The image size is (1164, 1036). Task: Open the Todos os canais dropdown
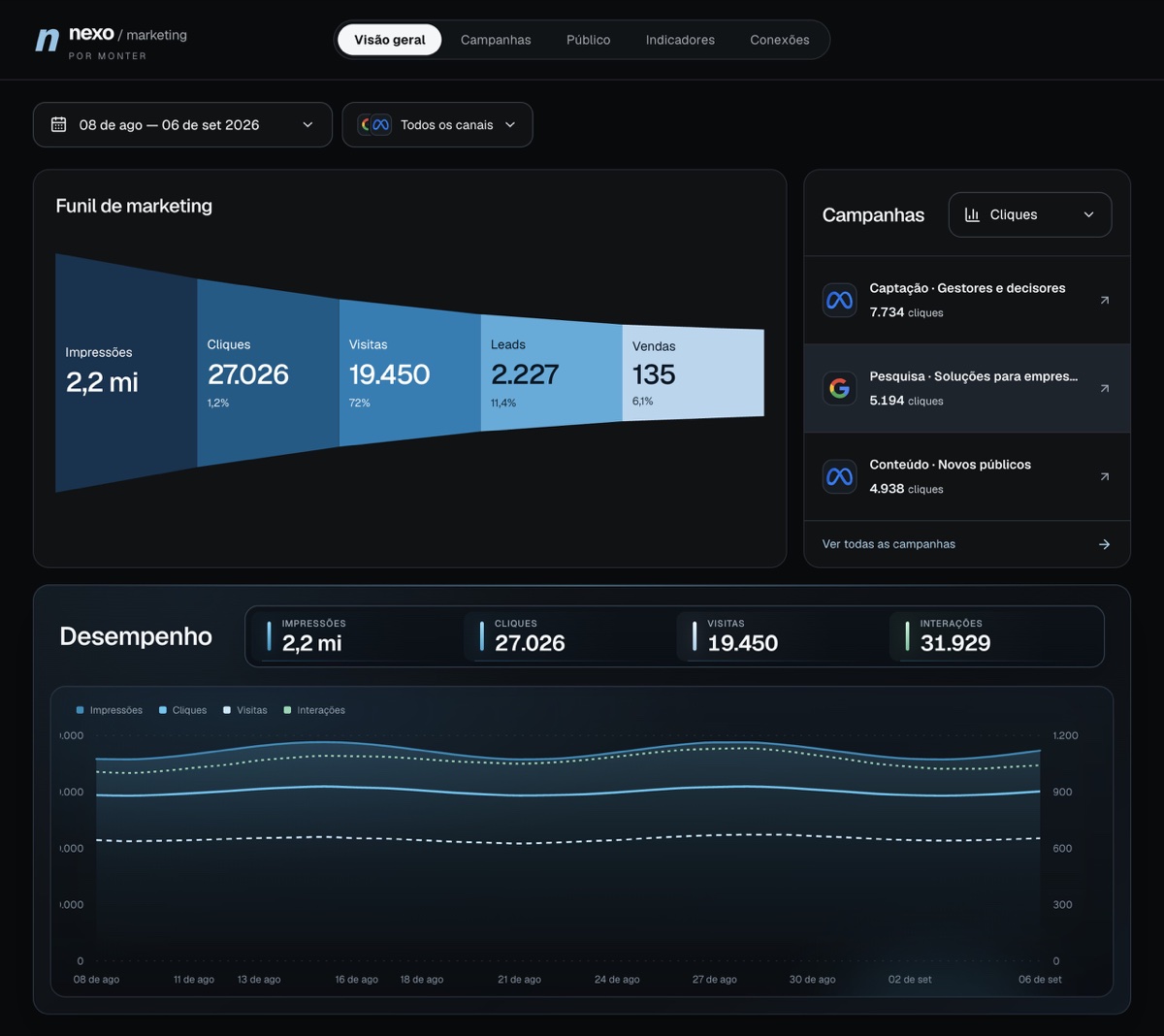[437, 124]
